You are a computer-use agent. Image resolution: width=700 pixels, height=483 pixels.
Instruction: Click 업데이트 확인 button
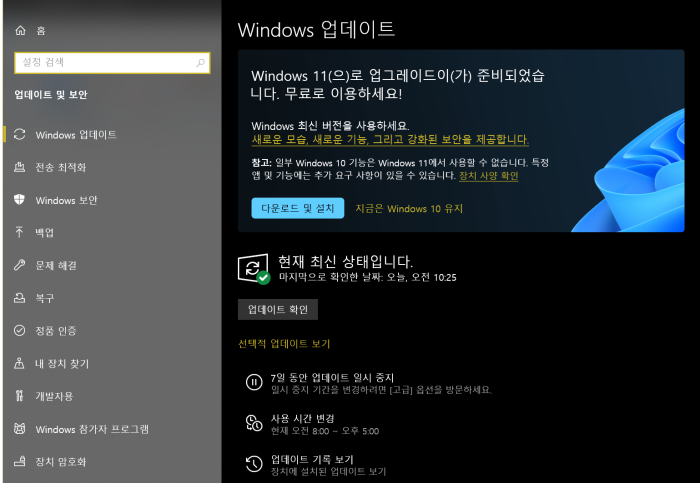pos(278,309)
